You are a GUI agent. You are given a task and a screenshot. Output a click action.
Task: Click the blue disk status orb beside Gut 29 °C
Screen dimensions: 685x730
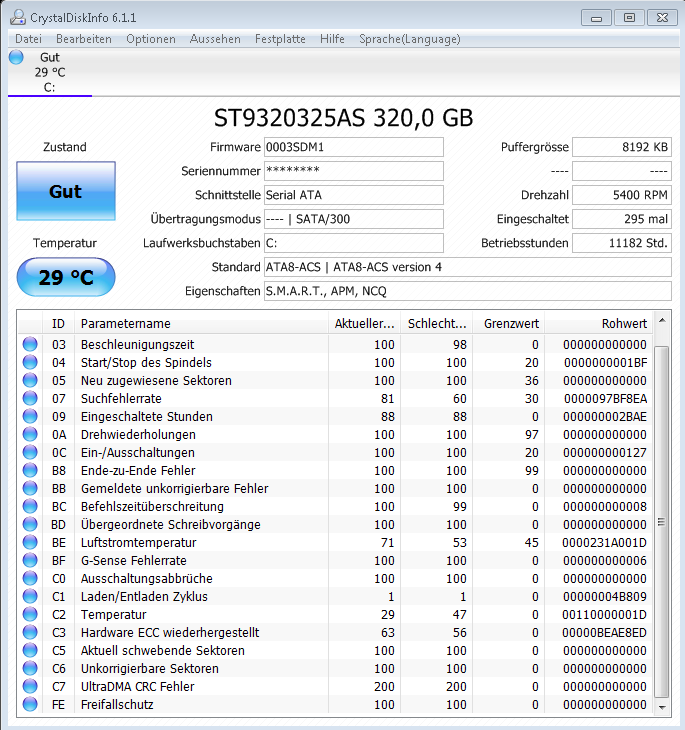pos(16,57)
